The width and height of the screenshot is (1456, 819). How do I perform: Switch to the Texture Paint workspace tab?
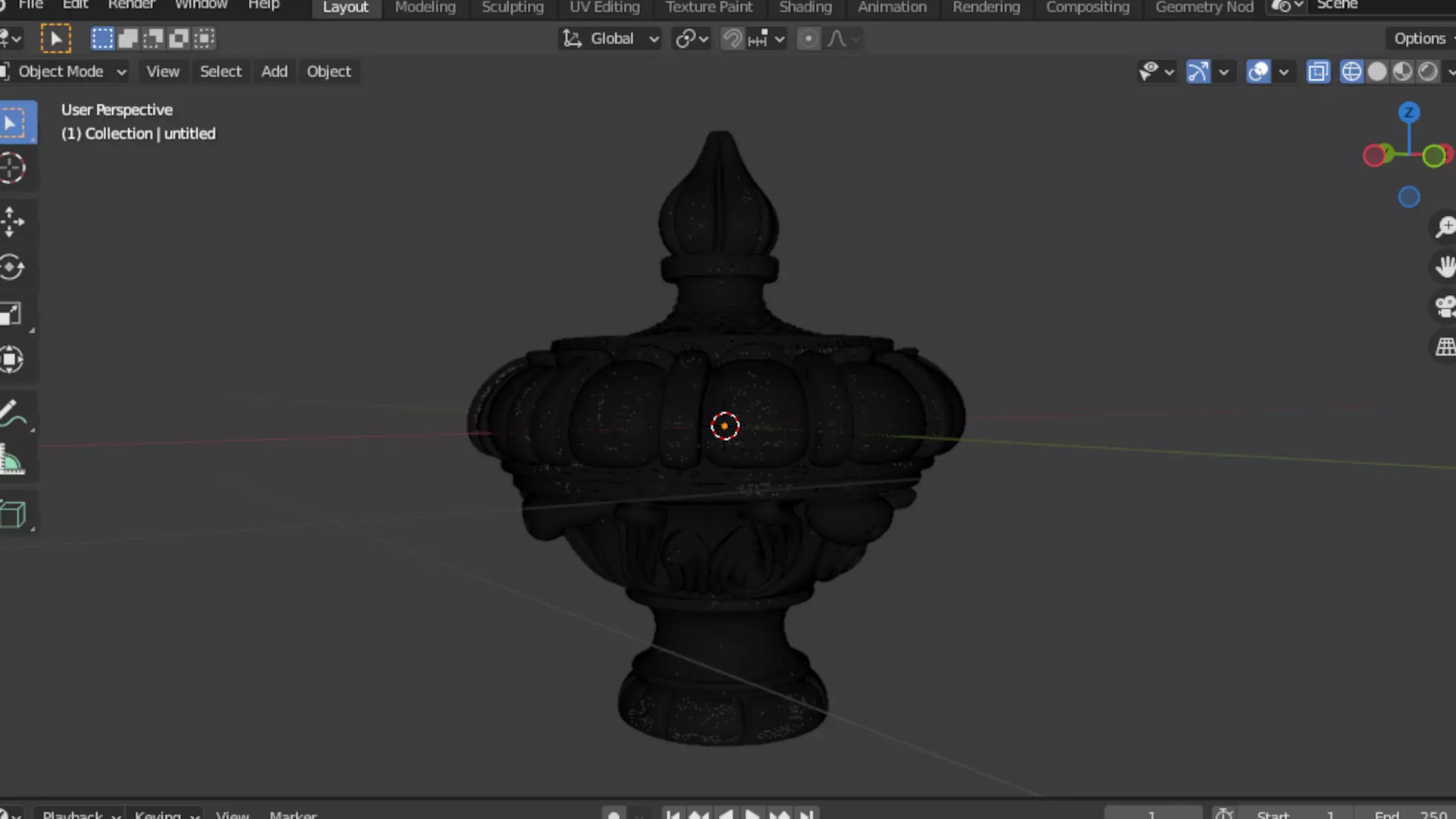click(709, 8)
